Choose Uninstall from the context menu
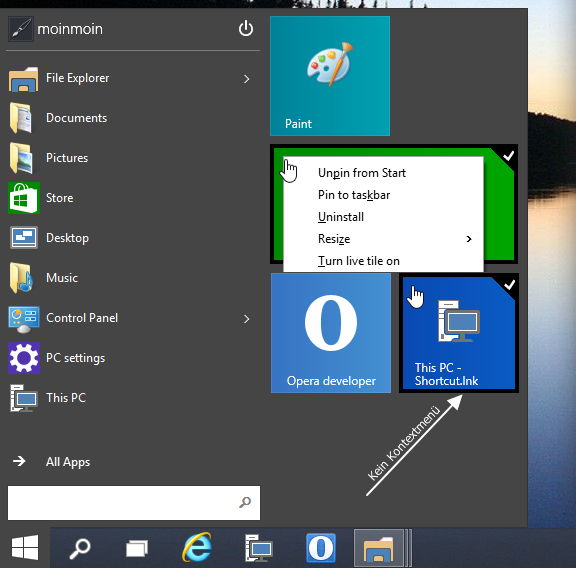 pyautogui.click(x=341, y=217)
